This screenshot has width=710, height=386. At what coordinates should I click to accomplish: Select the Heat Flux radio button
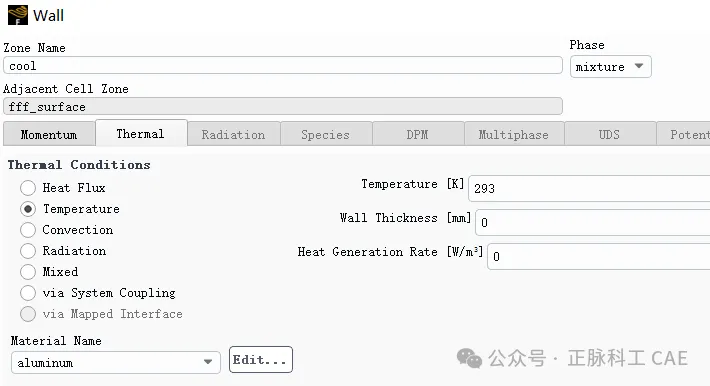point(28,188)
